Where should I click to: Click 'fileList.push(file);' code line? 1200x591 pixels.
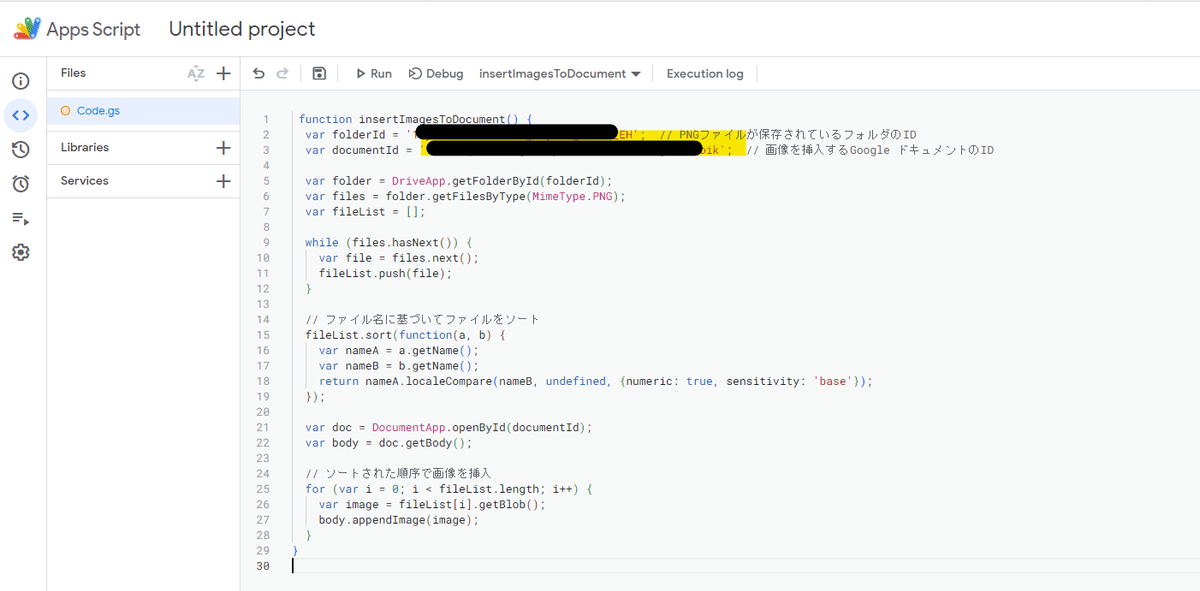[386, 273]
